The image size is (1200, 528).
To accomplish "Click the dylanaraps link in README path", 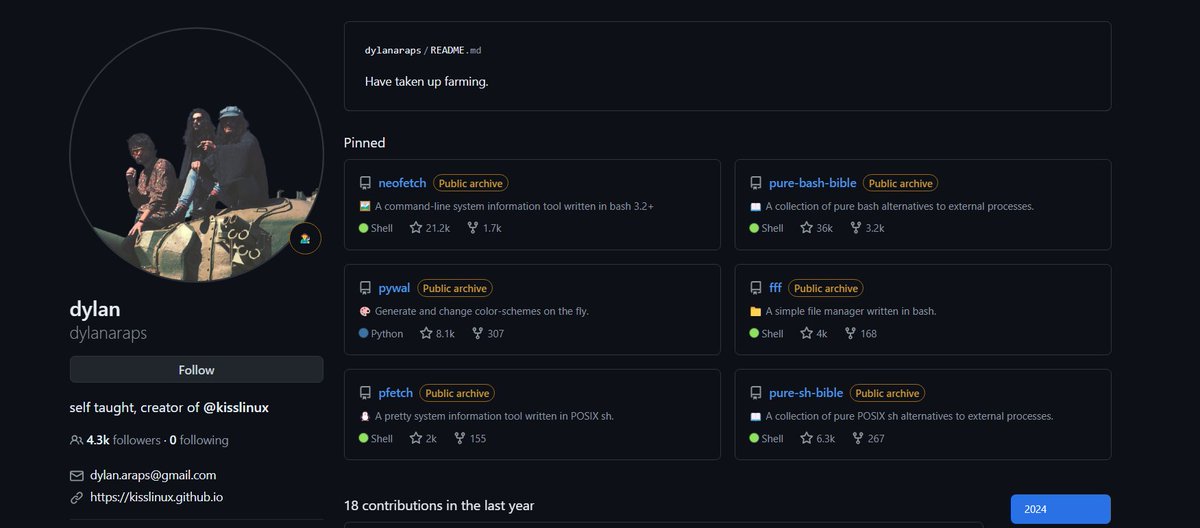I will (x=393, y=50).
